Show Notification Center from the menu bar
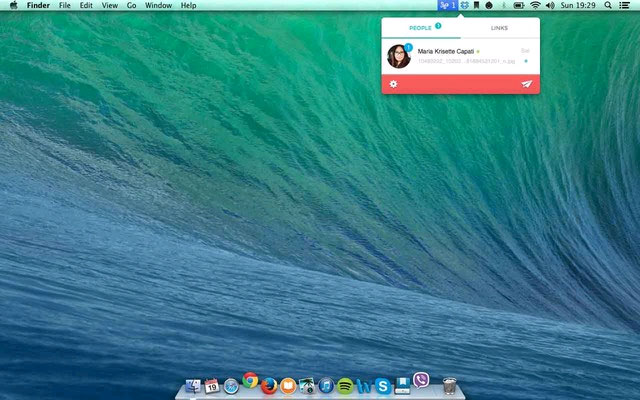This screenshot has height=400, width=640. pyautogui.click(x=626, y=5)
